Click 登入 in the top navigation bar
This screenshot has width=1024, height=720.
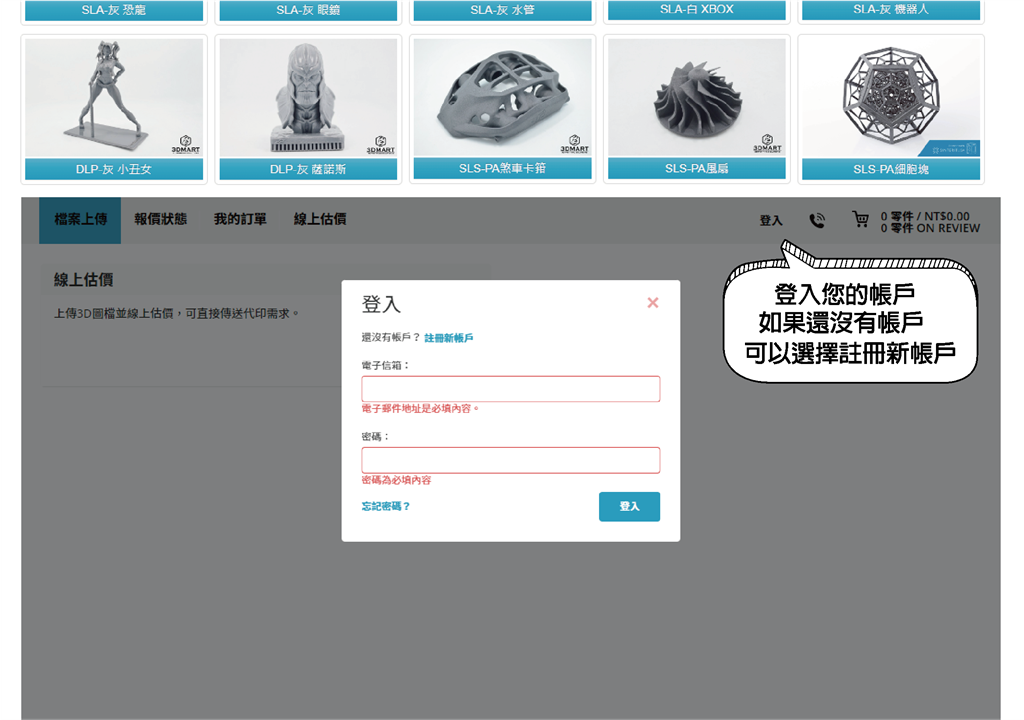pos(770,219)
